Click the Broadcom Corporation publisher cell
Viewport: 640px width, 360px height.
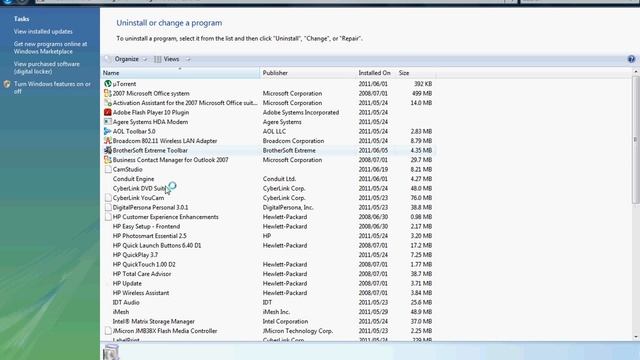[293, 141]
